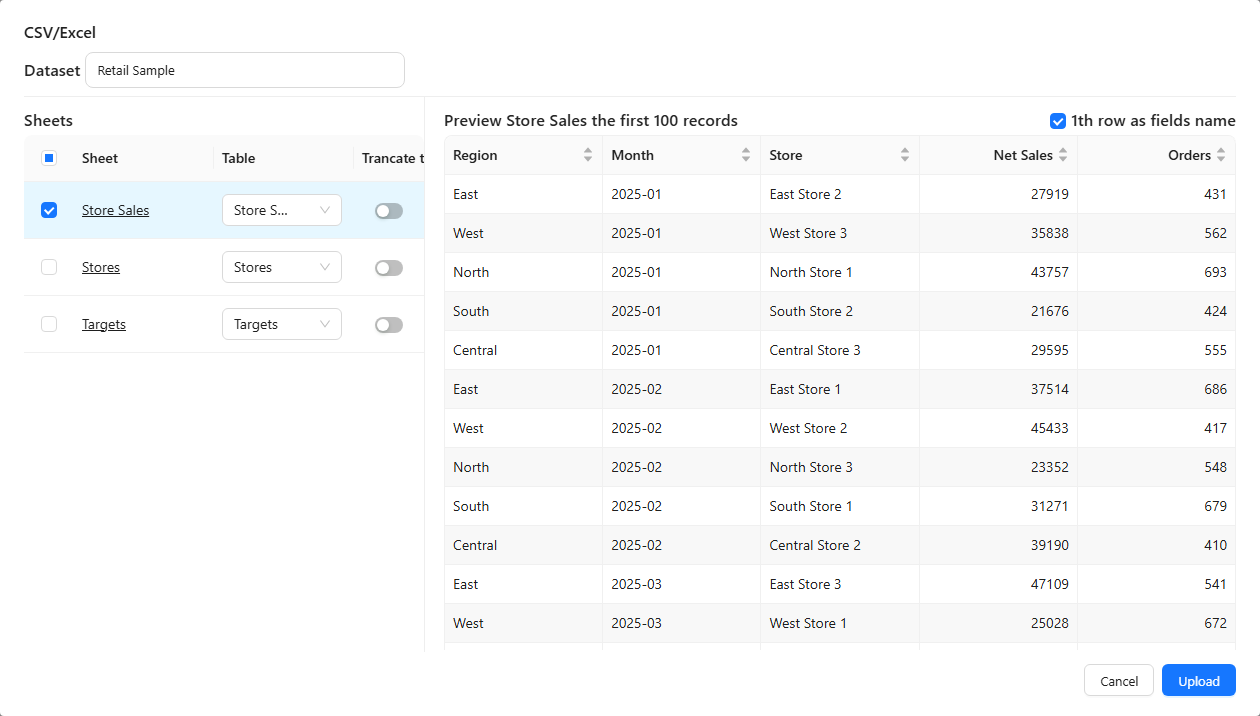The height and width of the screenshot is (716, 1260).
Task: Toggle the select-all sheets checkbox in header
Action: 49,158
